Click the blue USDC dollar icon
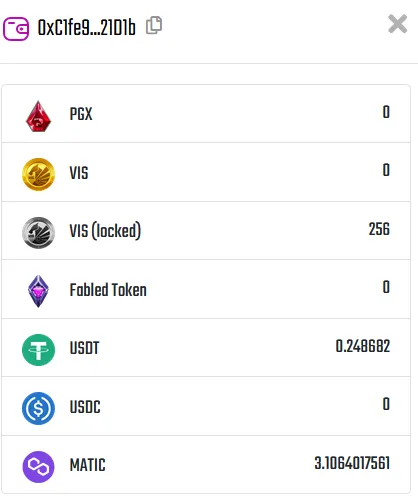 (38, 408)
